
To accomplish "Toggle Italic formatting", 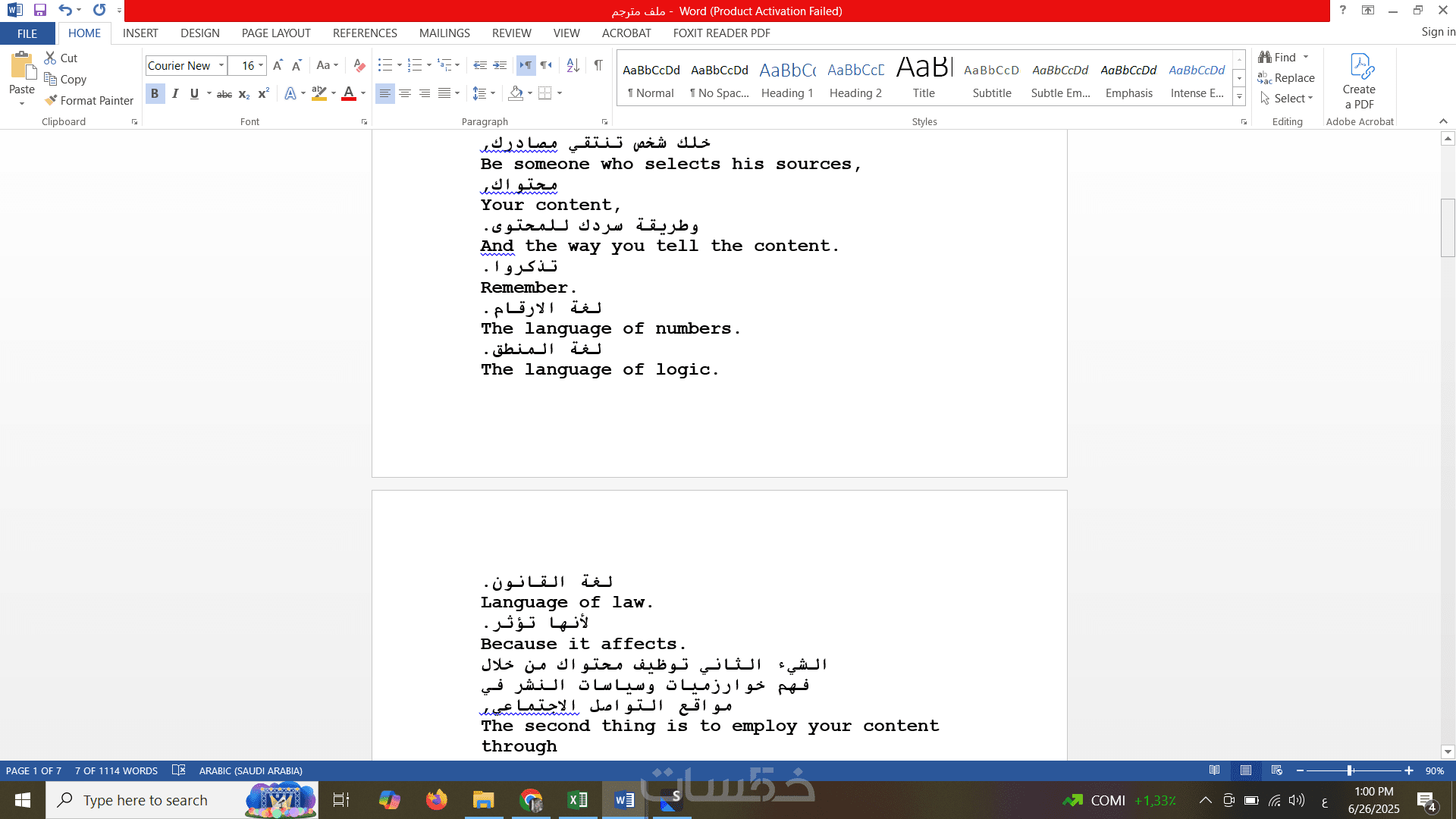I will (x=175, y=94).
